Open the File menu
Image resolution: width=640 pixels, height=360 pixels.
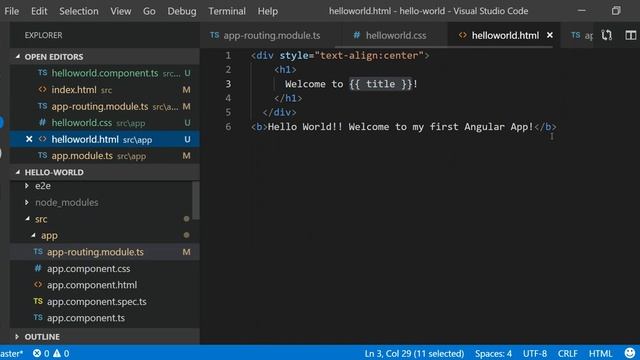[11, 11]
